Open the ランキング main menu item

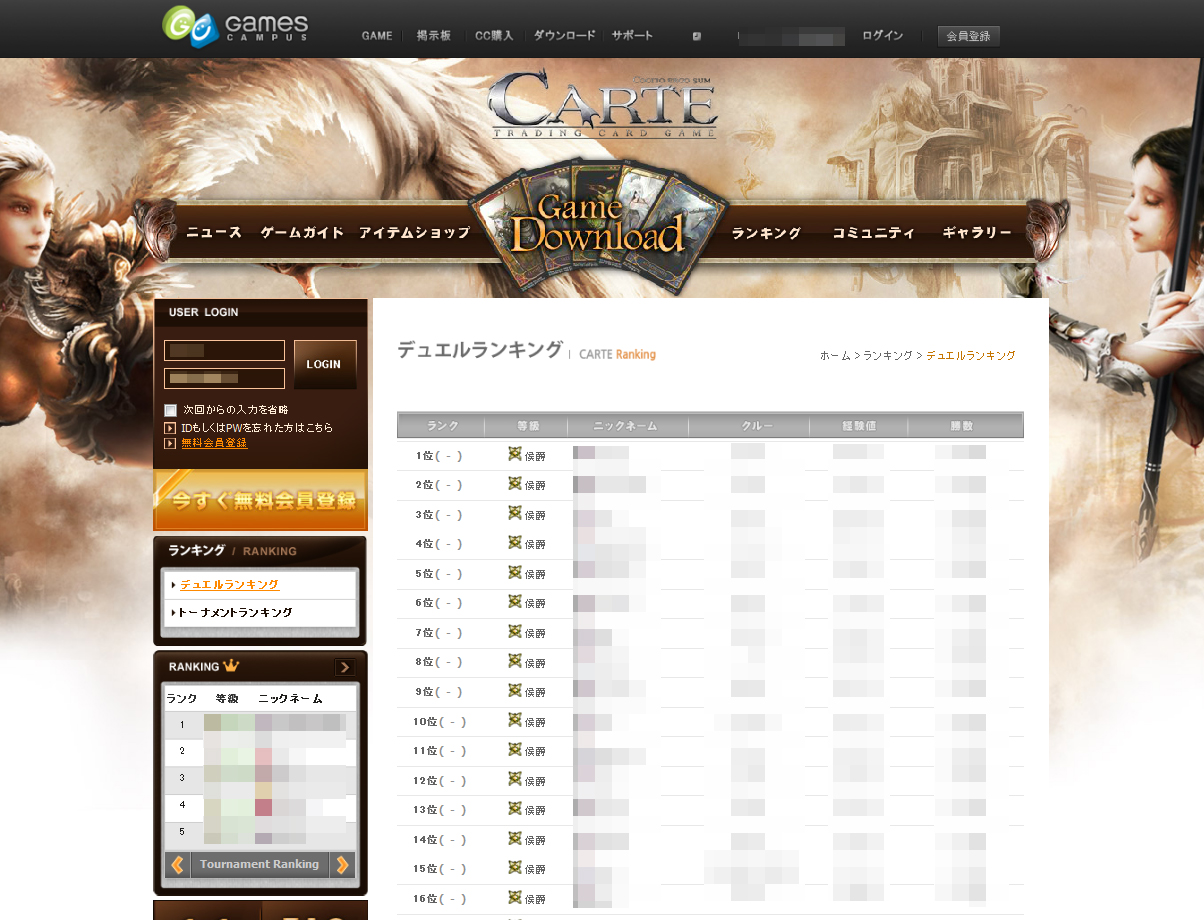point(766,232)
